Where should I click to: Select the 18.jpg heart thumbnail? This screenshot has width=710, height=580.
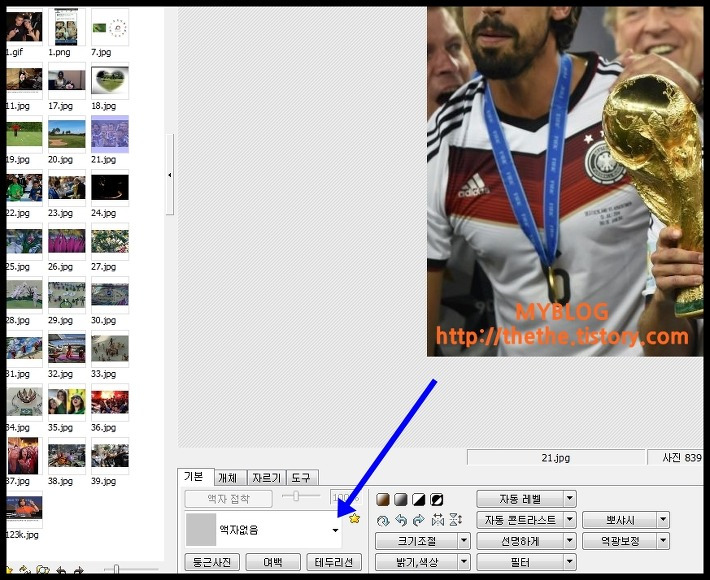[x=110, y=81]
